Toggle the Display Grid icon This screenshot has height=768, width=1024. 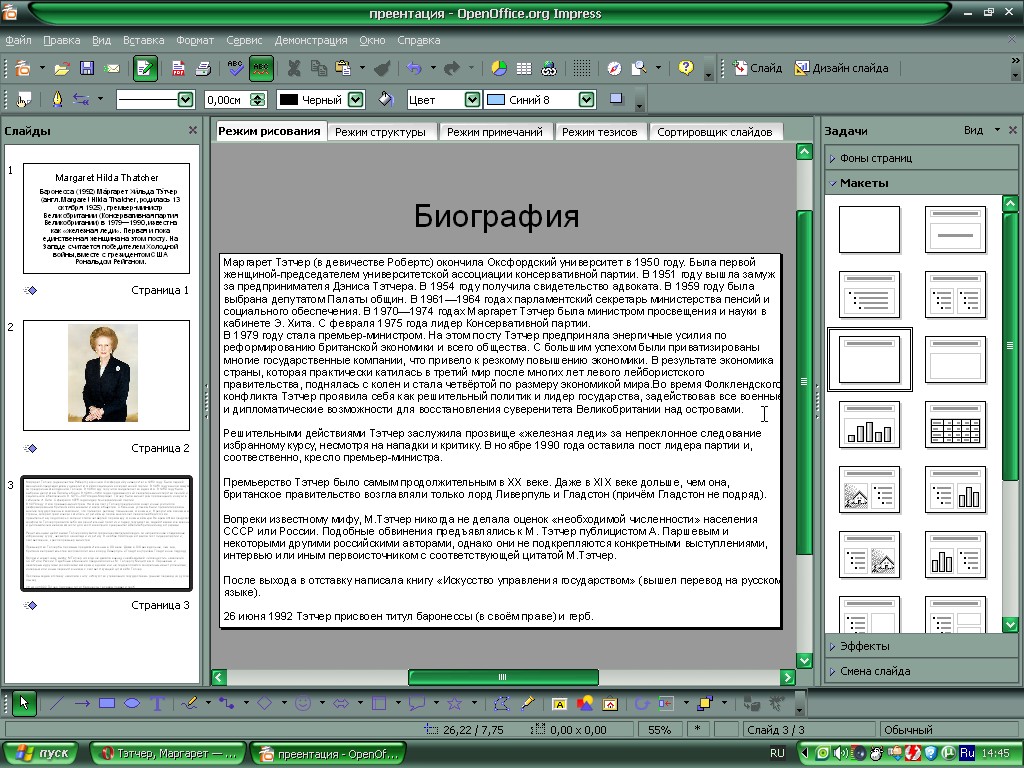(581, 68)
